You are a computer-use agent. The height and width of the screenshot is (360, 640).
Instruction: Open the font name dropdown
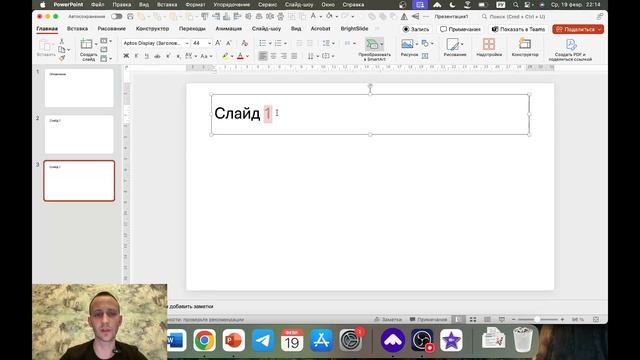[x=187, y=43]
